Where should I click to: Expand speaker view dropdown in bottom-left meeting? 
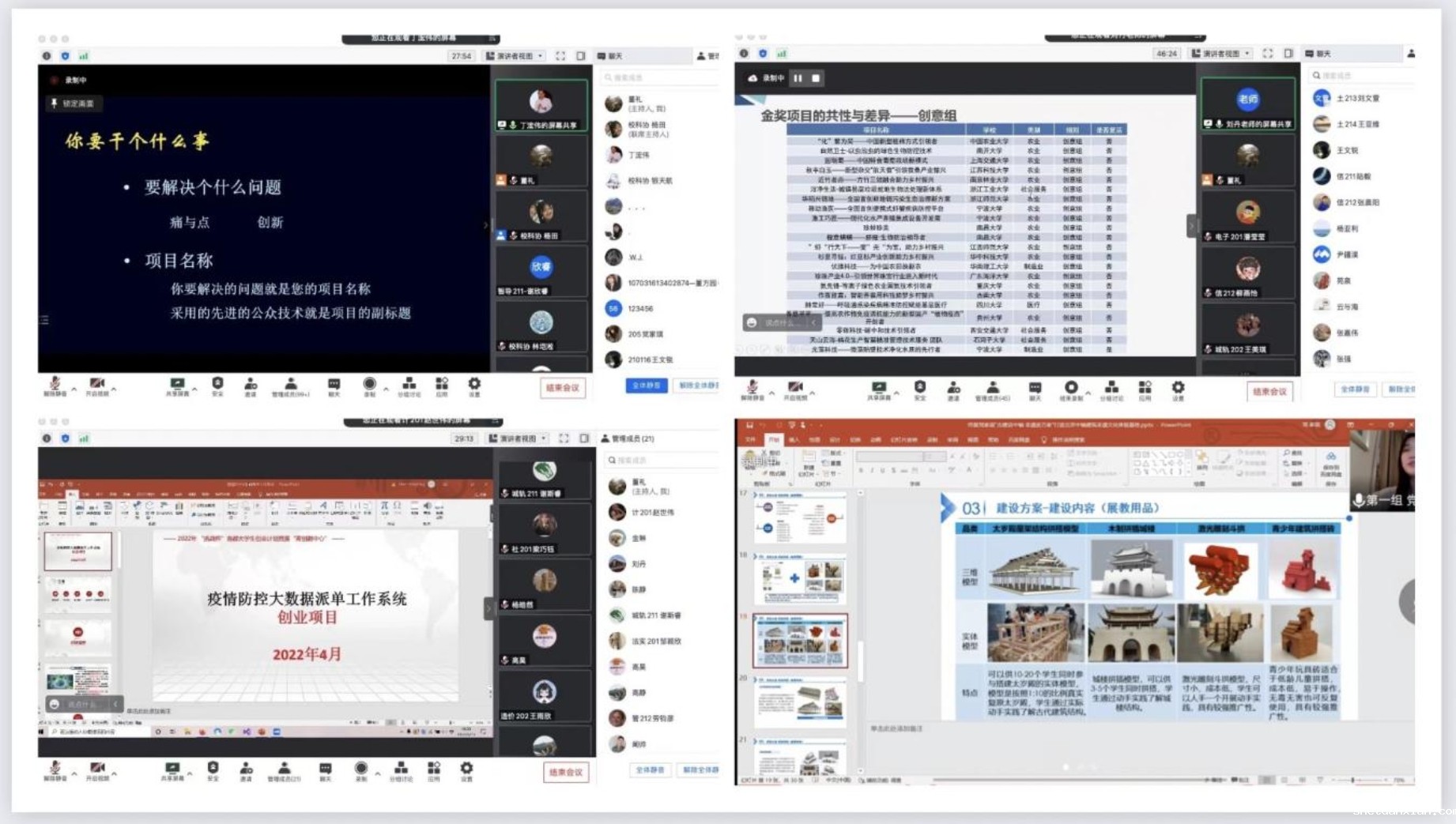pyautogui.click(x=519, y=438)
